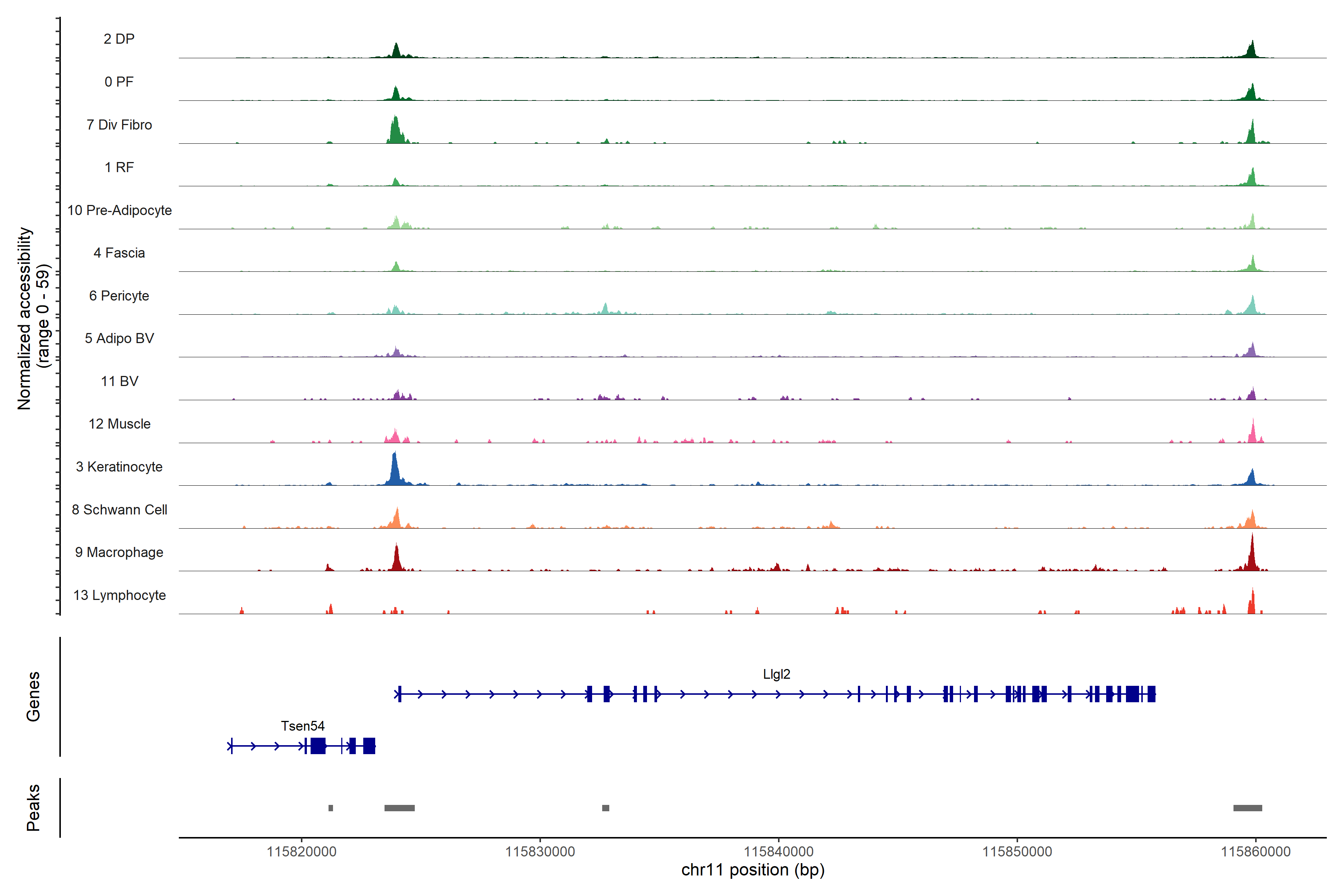Click the 13 Lymphocyte track label
This screenshot has height=896, width=1344.
119,595
